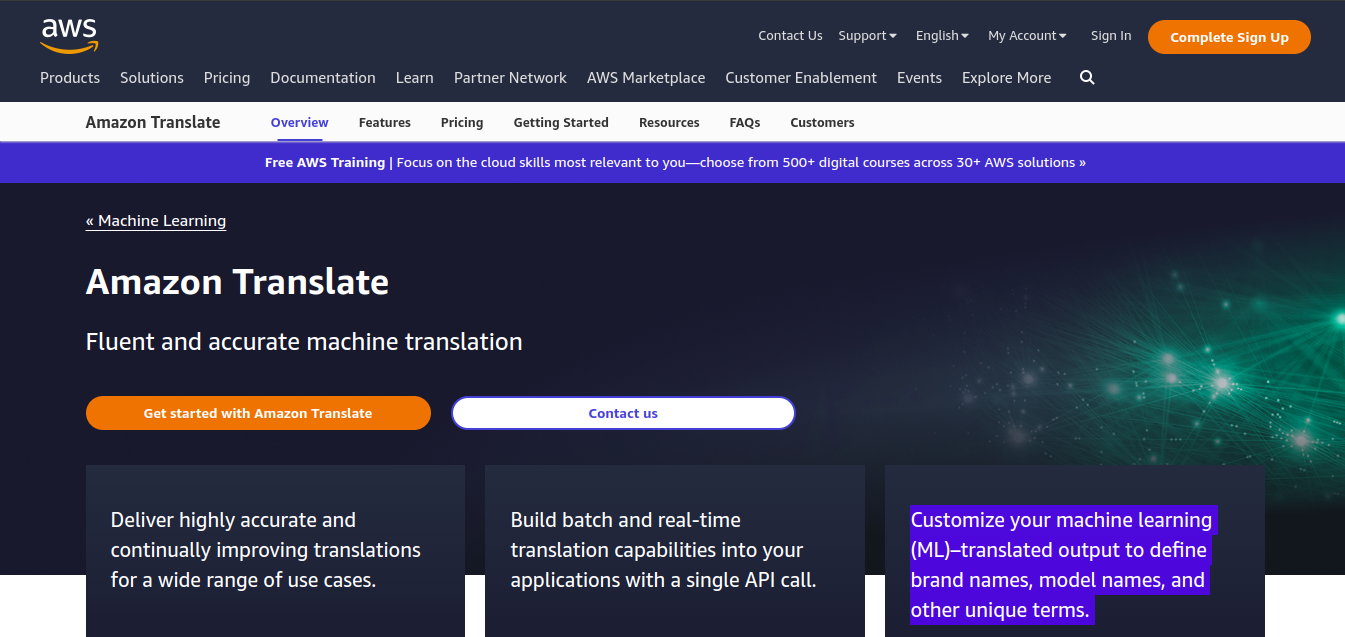Click the Complete Sign Up button

click(1229, 37)
